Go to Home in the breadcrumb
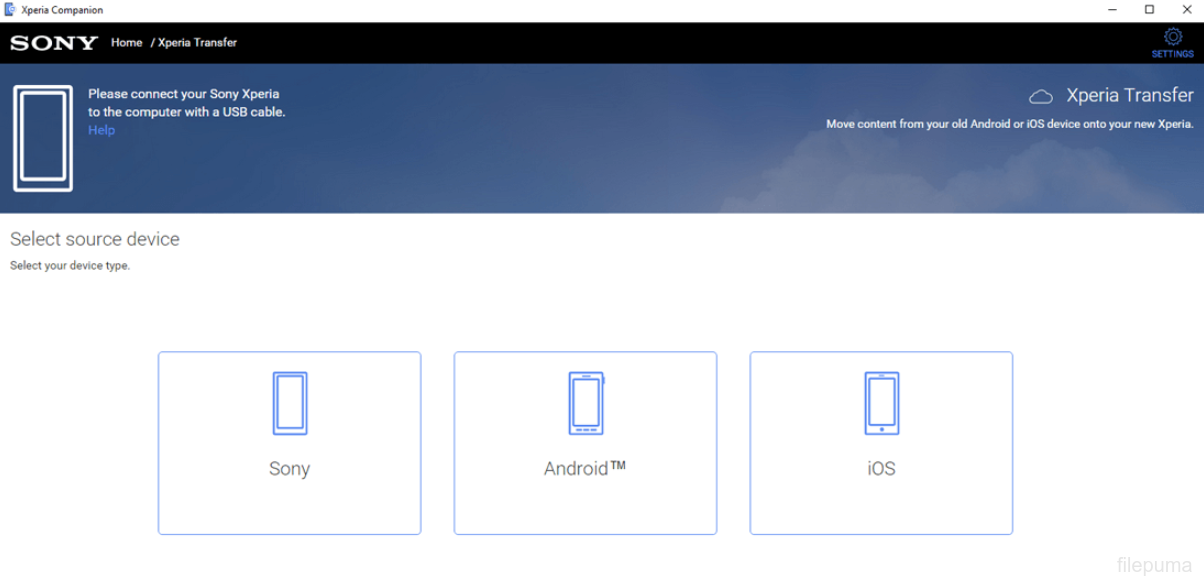Image resolution: width=1204 pixels, height=587 pixels. coord(127,43)
